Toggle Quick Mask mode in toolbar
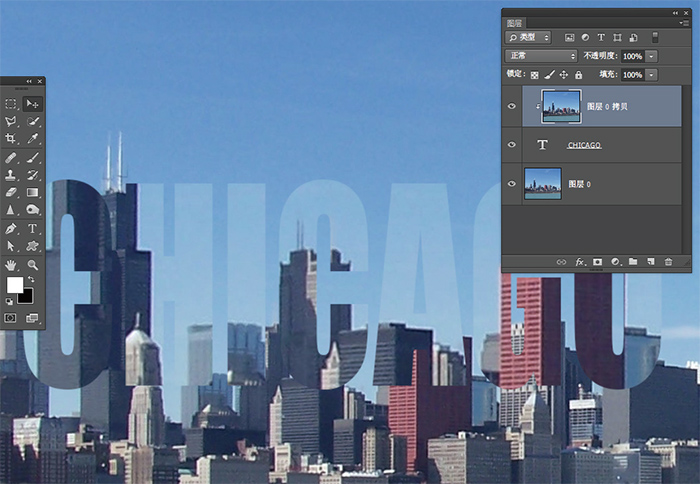This screenshot has width=700, height=484. [10, 318]
